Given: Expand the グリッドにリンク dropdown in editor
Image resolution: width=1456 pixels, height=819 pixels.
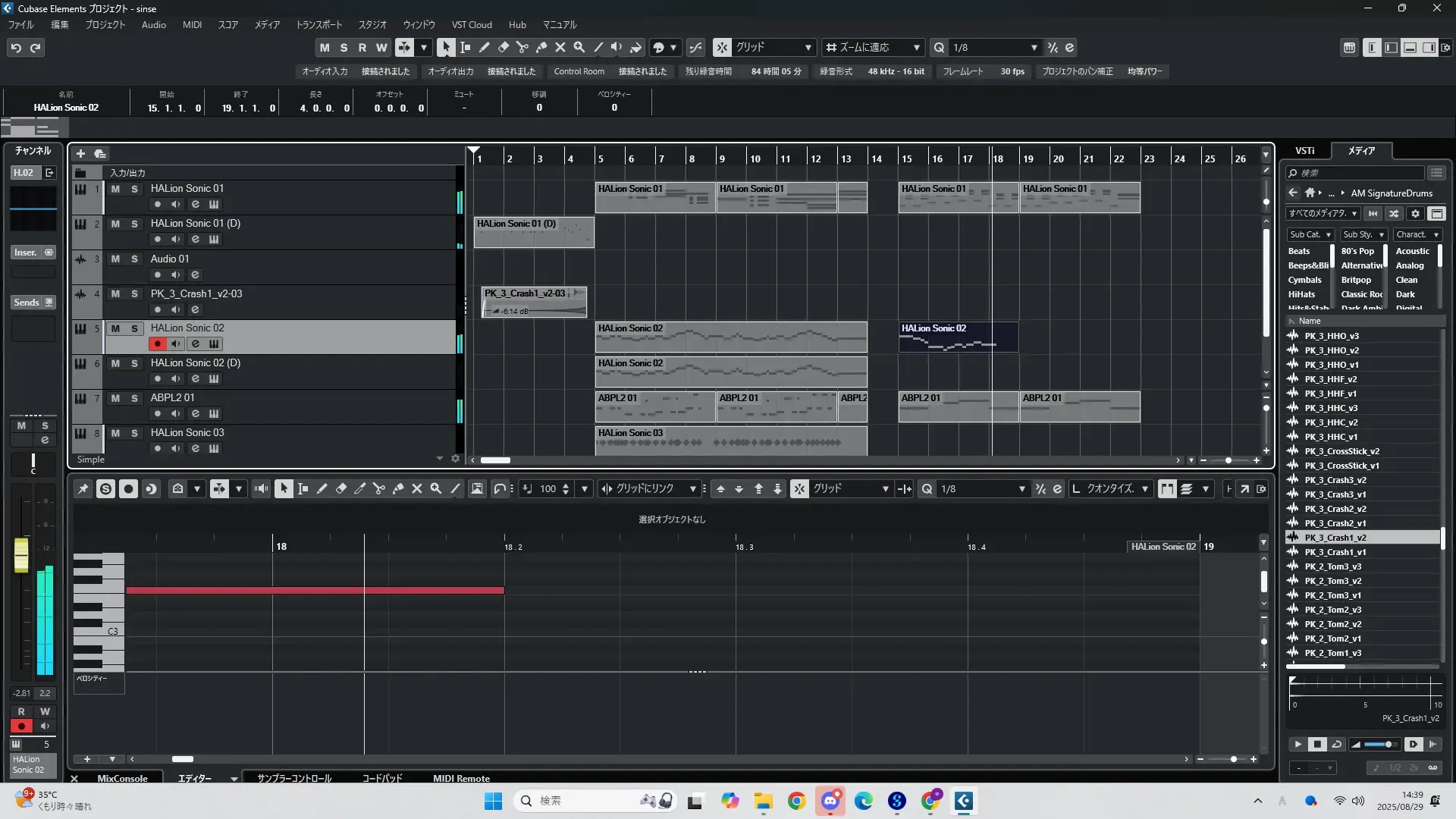Looking at the screenshot, I should click(692, 489).
